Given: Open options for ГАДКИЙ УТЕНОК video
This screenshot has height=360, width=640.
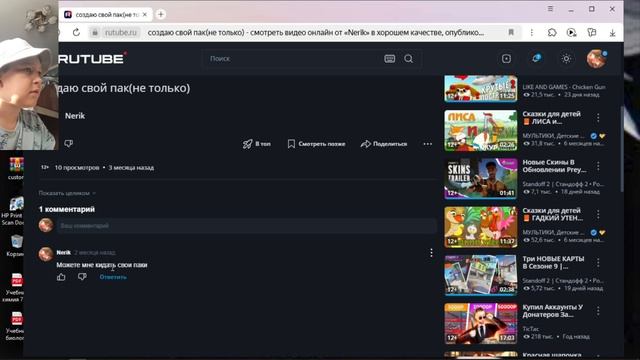Looking at the screenshot, I should [598, 214].
